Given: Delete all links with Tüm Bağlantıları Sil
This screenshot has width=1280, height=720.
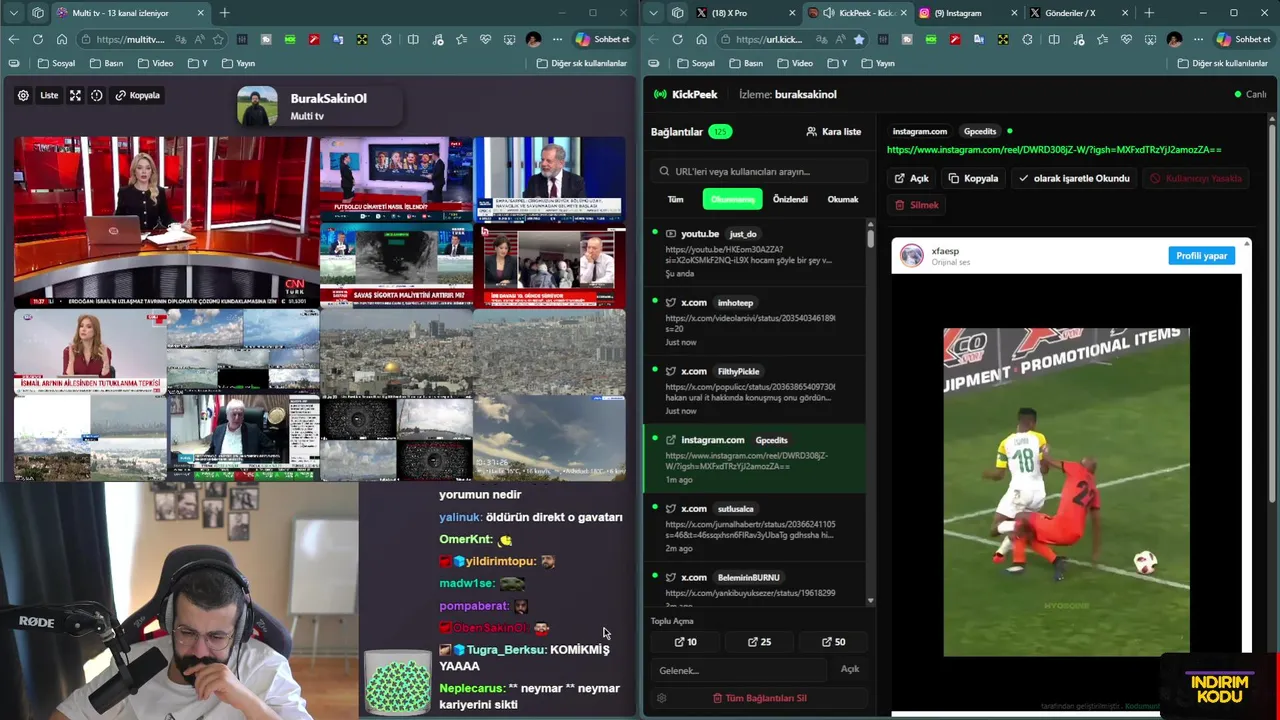Looking at the screenshot, I should [759, 698].
